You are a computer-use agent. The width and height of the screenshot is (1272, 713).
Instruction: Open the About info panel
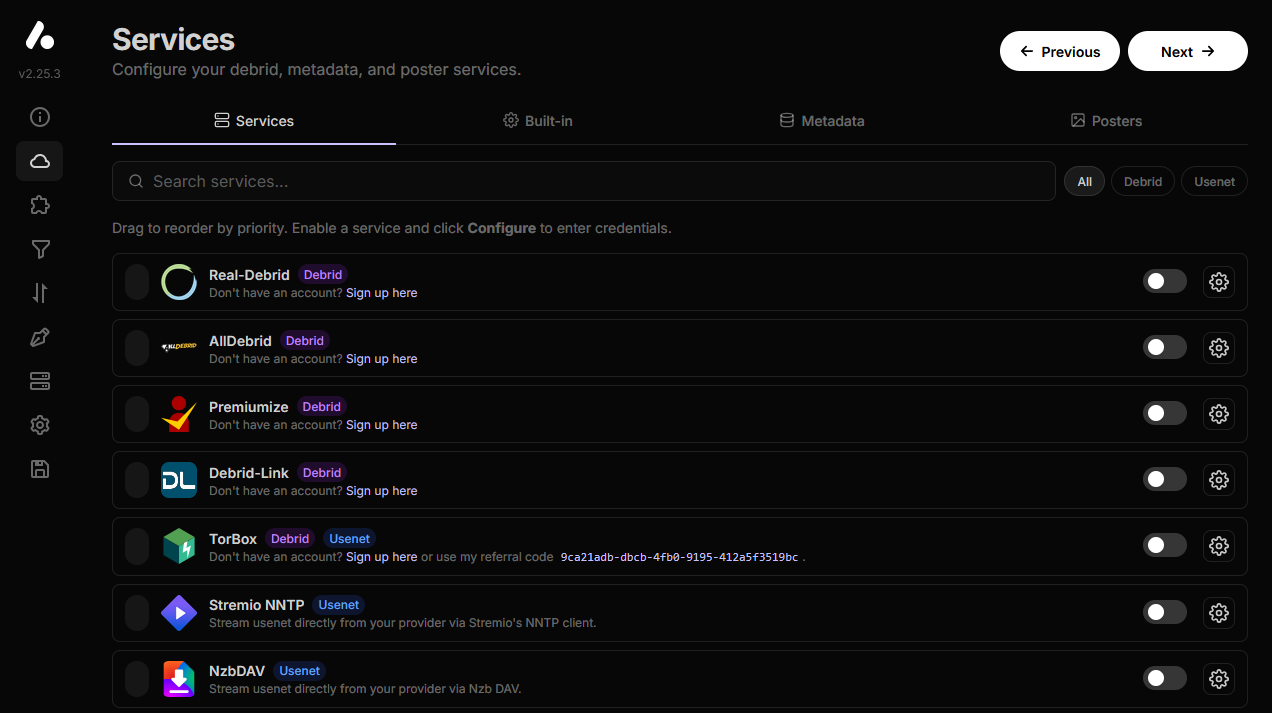pyautogui.click(x=39, y=117)
